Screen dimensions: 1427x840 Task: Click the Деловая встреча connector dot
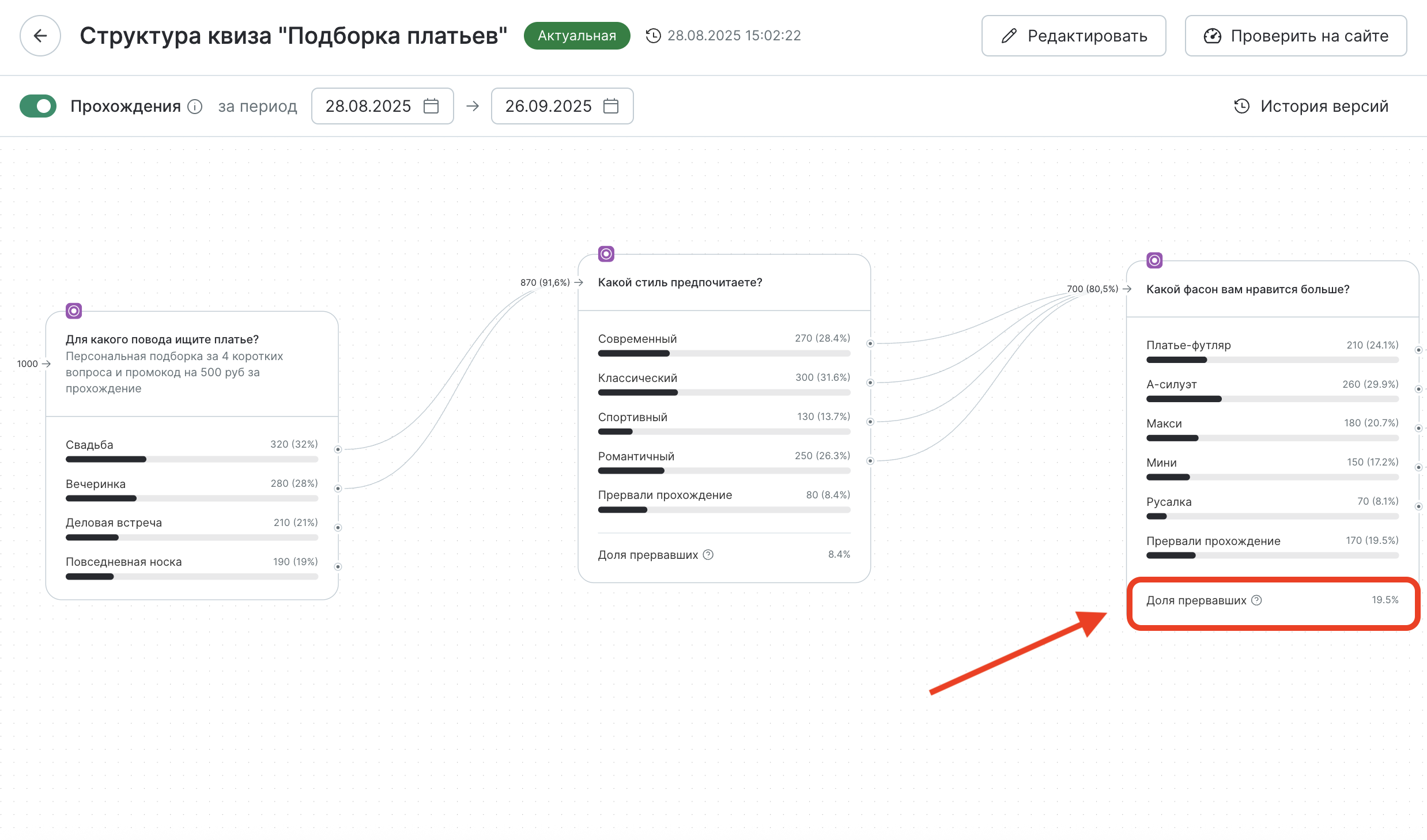click(338, 528)
